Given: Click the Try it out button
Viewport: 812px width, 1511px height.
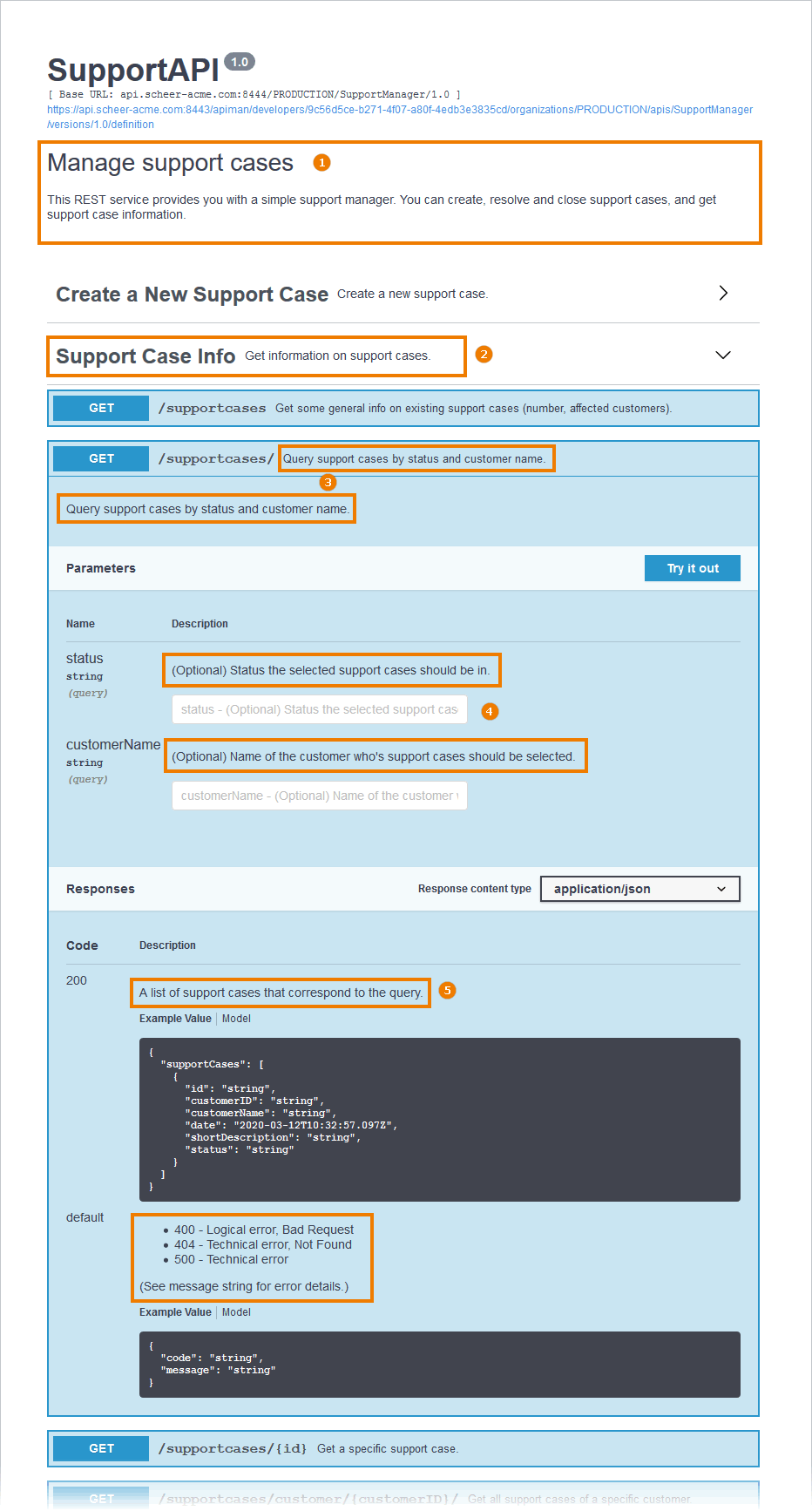Looking at the screenshot, I should 693,568.
